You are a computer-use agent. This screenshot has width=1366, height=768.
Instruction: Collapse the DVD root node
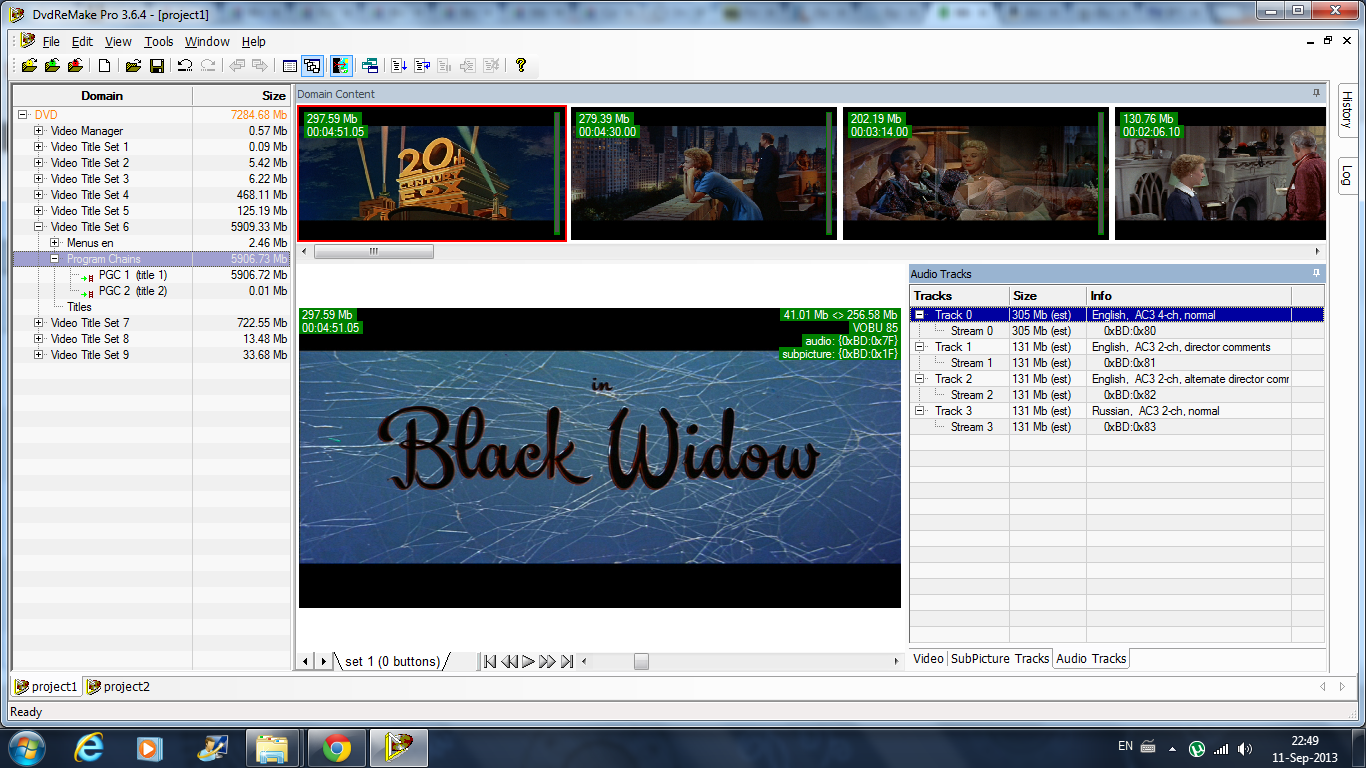click(x=23, y=115)
